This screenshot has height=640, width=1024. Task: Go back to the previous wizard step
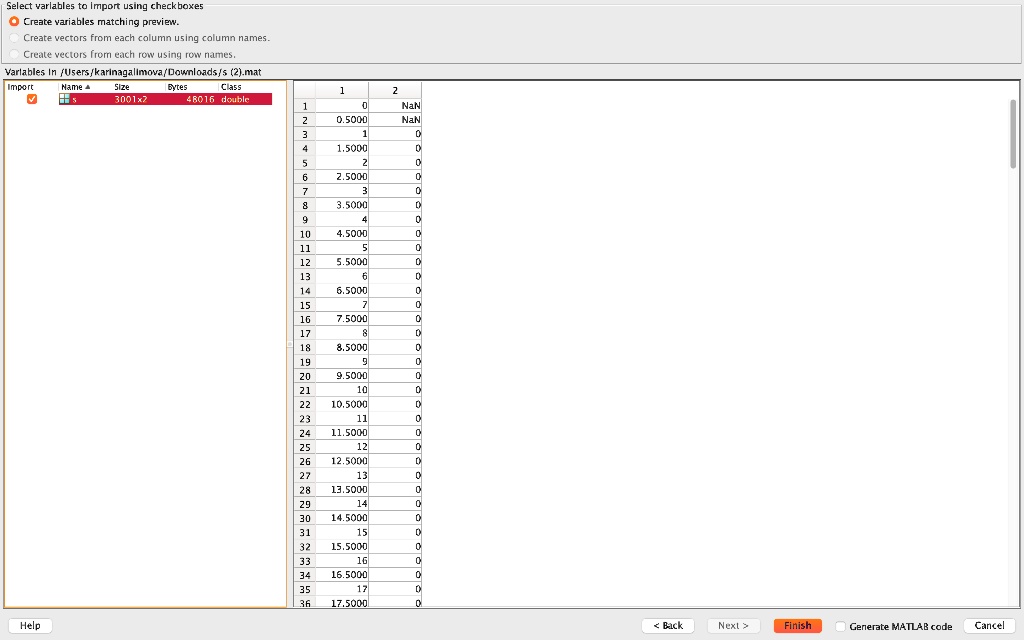(x=667, y=625)
